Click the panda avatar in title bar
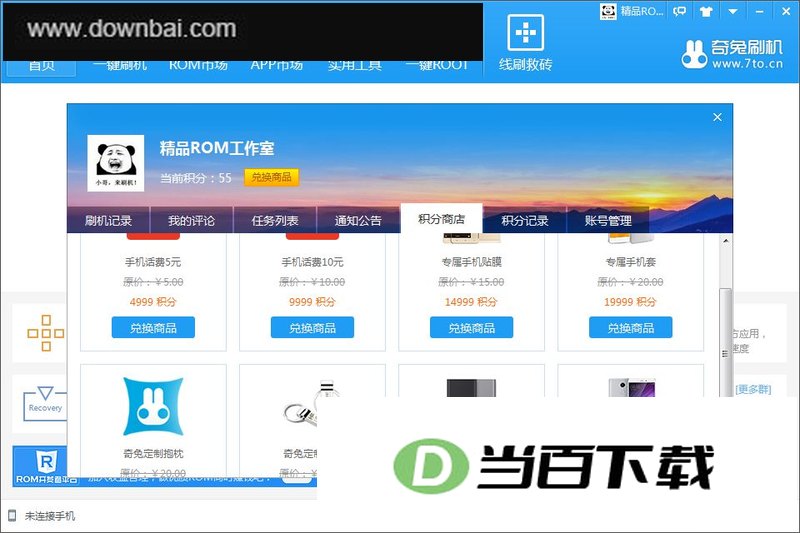The height and width of the screenshot is (533, 800). pos(608,11)
